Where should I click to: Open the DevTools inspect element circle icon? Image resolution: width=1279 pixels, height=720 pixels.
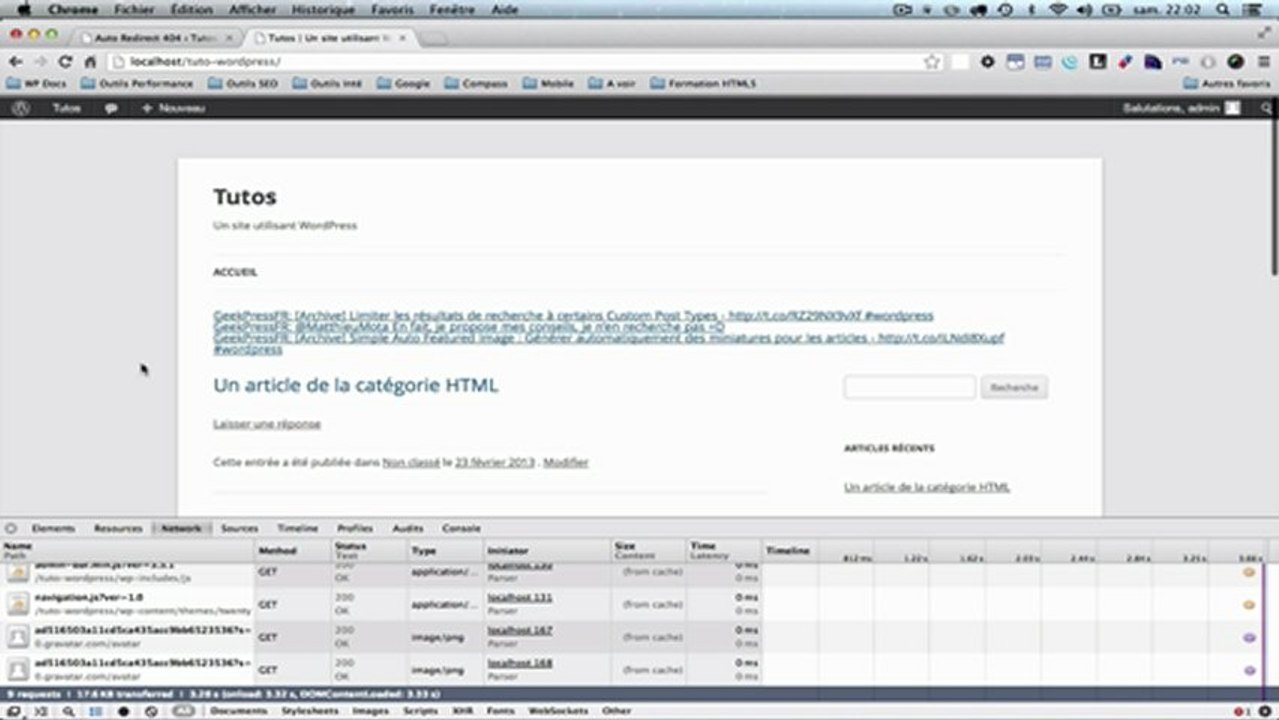point(10,528)
